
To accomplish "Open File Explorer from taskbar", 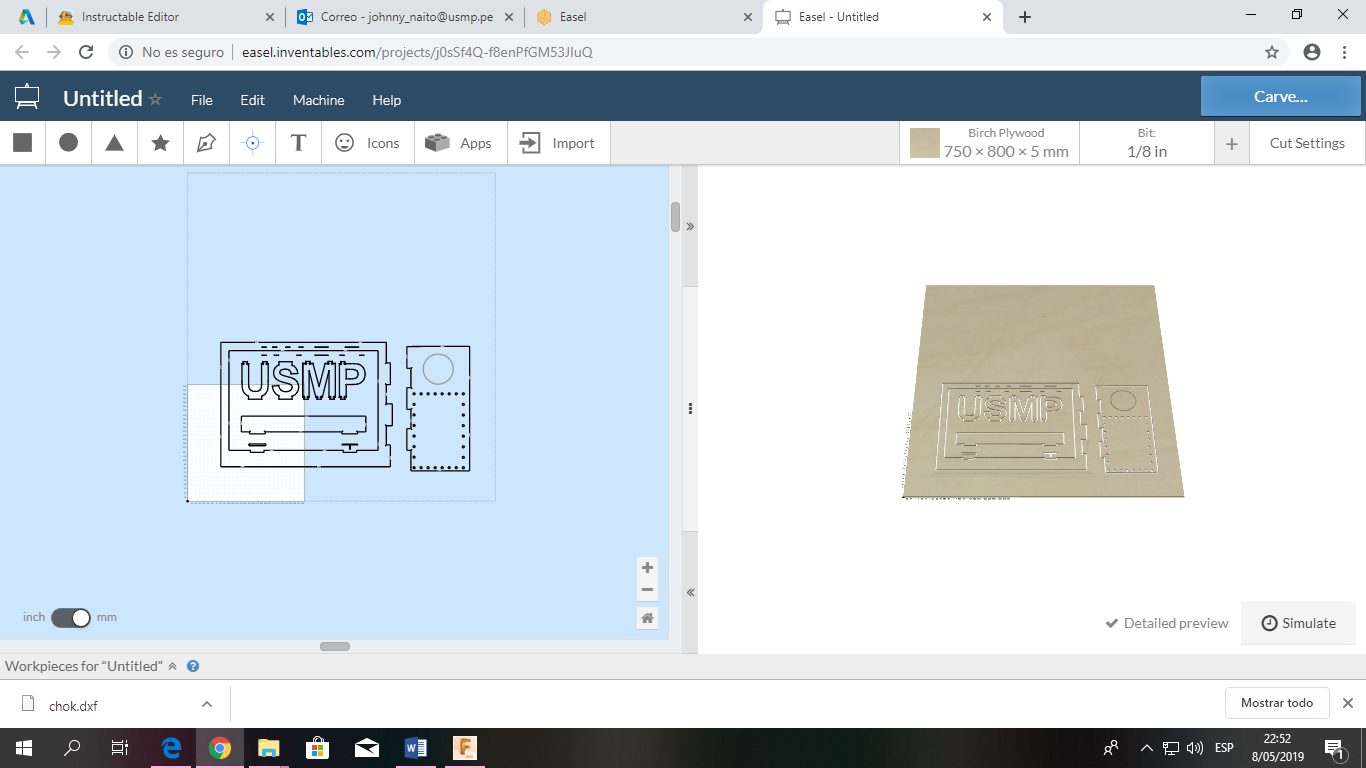I will 268,748.
